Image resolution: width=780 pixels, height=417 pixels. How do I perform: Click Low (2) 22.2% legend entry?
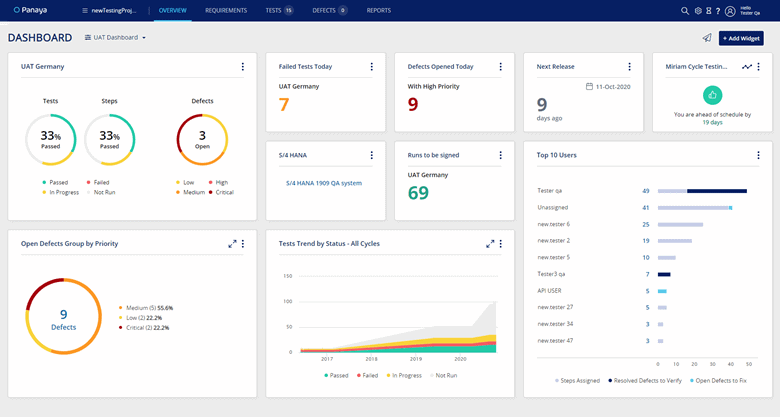coord(141,318)
